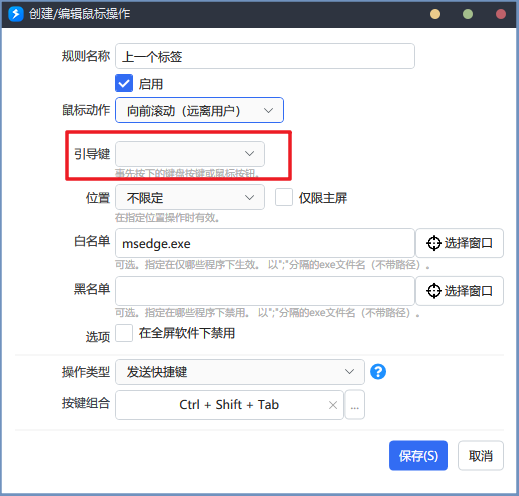Clear the Ctrl + Shift + Tab key combination
This screenshot has width=519, height=496.
[x=333, y=405]
